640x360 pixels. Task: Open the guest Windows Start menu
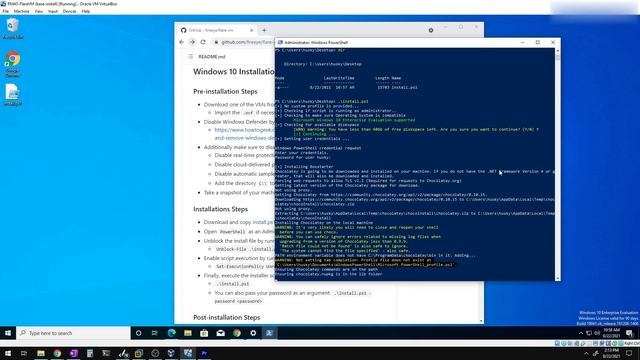[8, 333]
